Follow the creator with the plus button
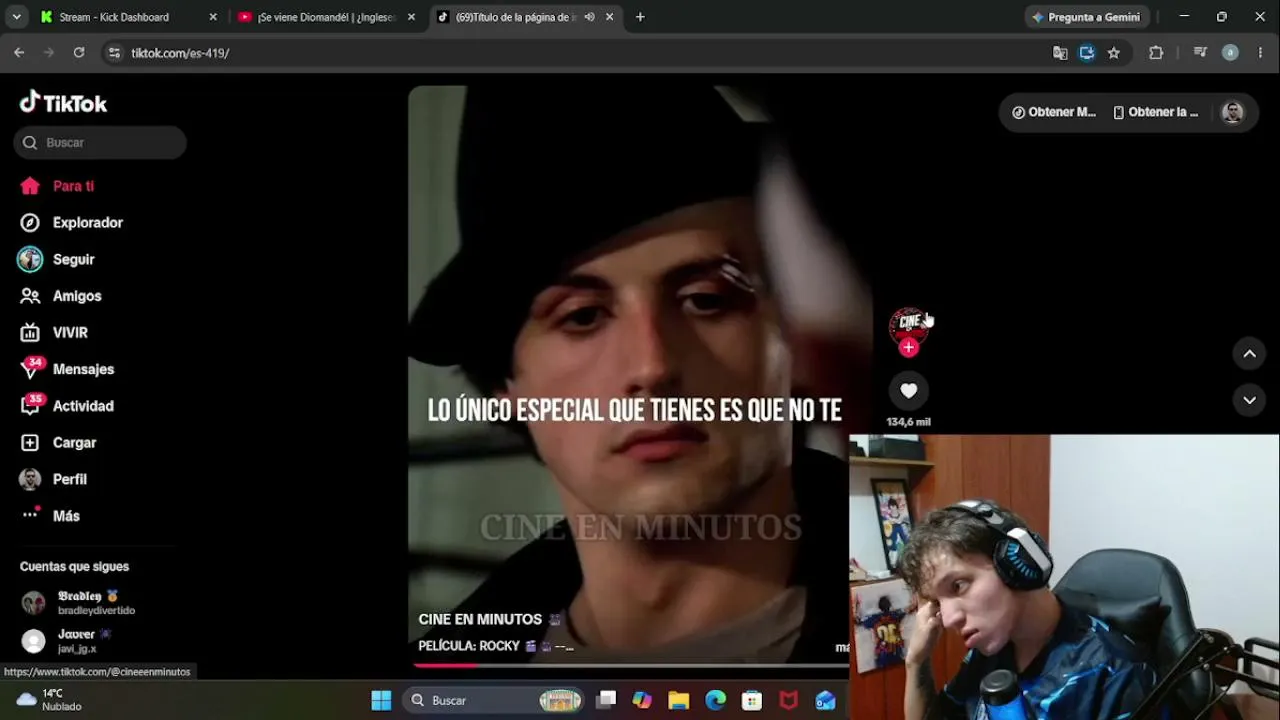This screenshot has height=720, width=1280. tap(908, 347)
